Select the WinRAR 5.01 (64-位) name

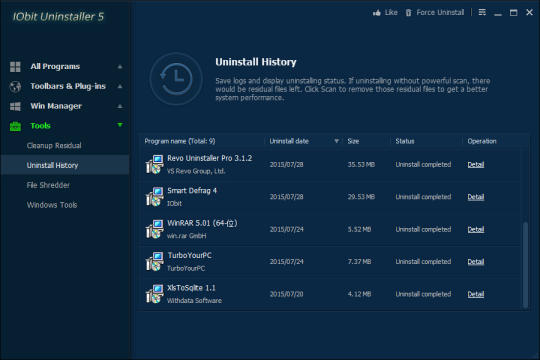click(x=202, y=223)
